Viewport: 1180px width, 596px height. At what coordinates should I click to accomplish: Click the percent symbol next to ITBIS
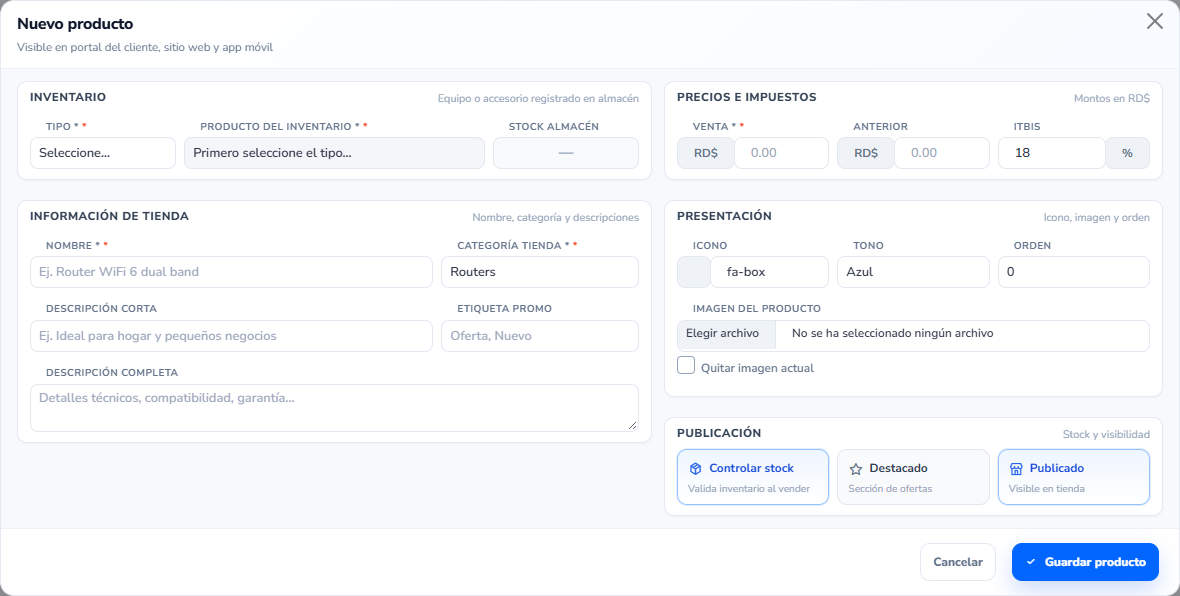(x=1127, y=153)
